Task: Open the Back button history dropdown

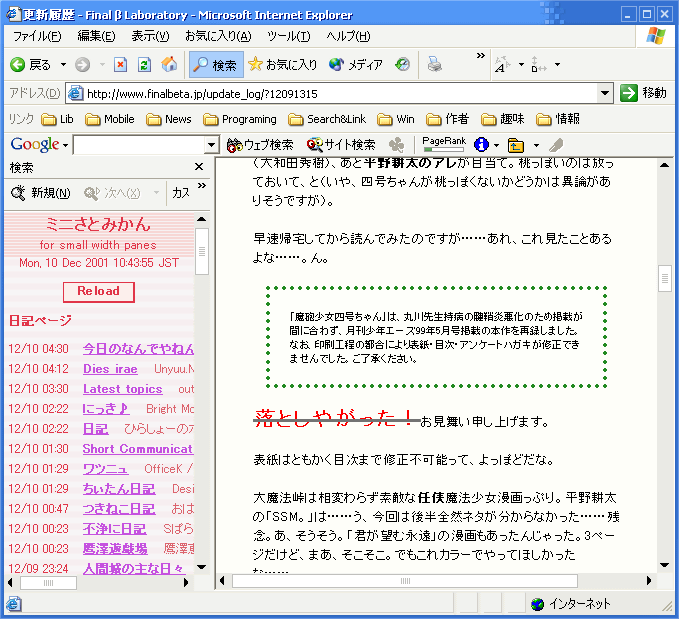Action: [x=63, y=65]
